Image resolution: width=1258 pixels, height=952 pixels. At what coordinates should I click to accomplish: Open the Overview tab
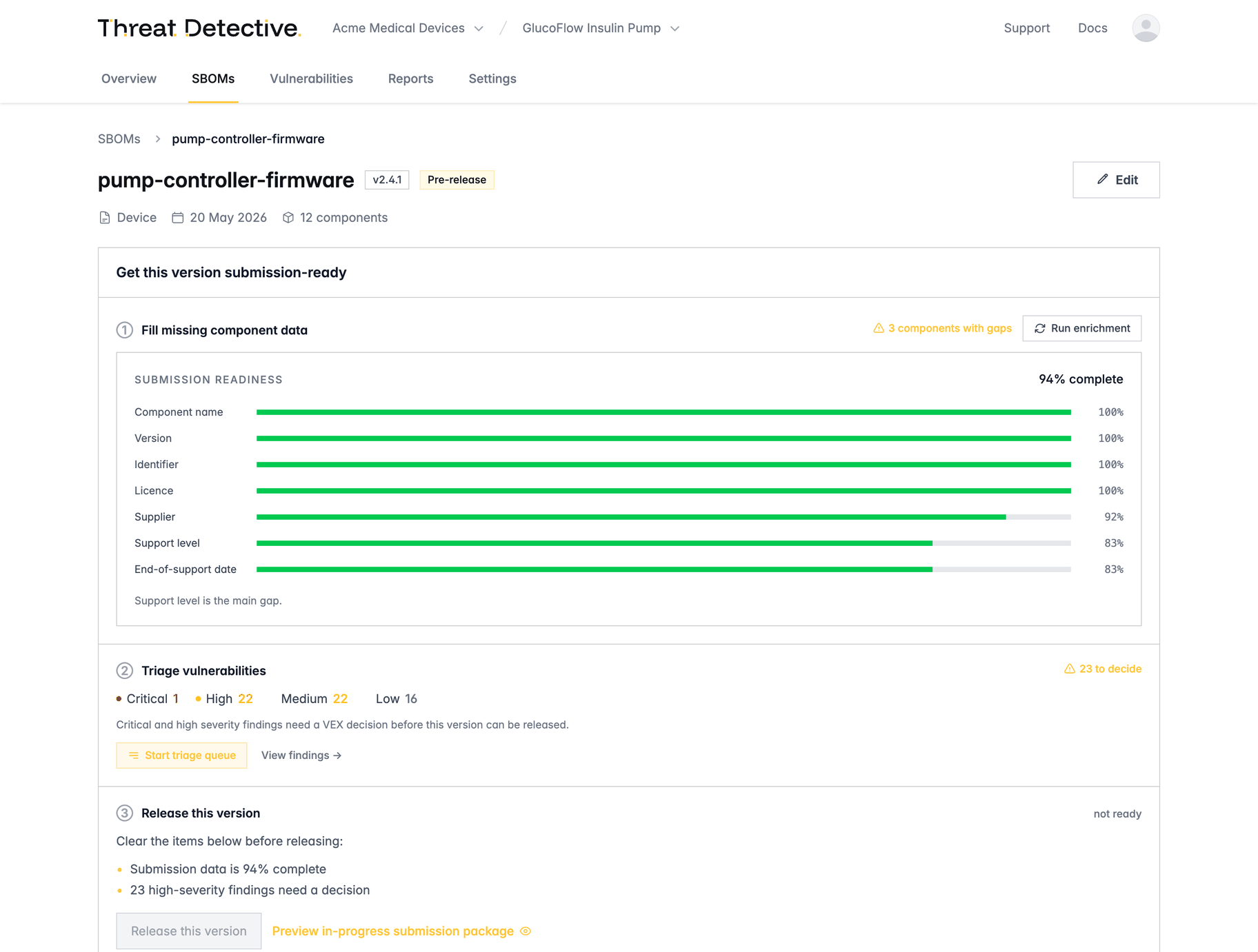tap(129, 79)
